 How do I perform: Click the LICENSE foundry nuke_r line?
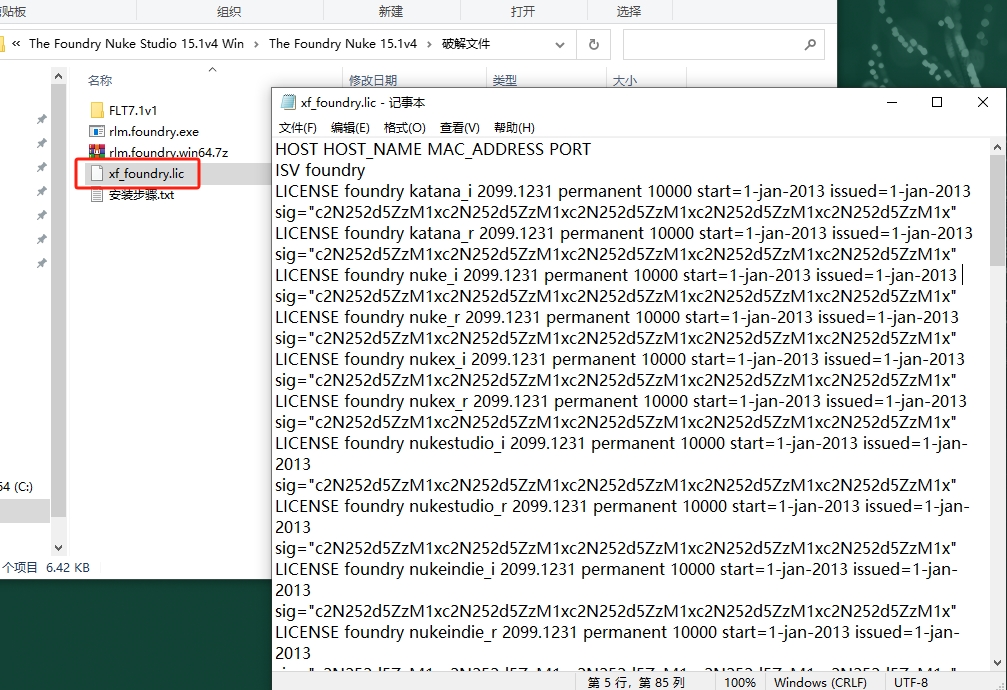617,317
